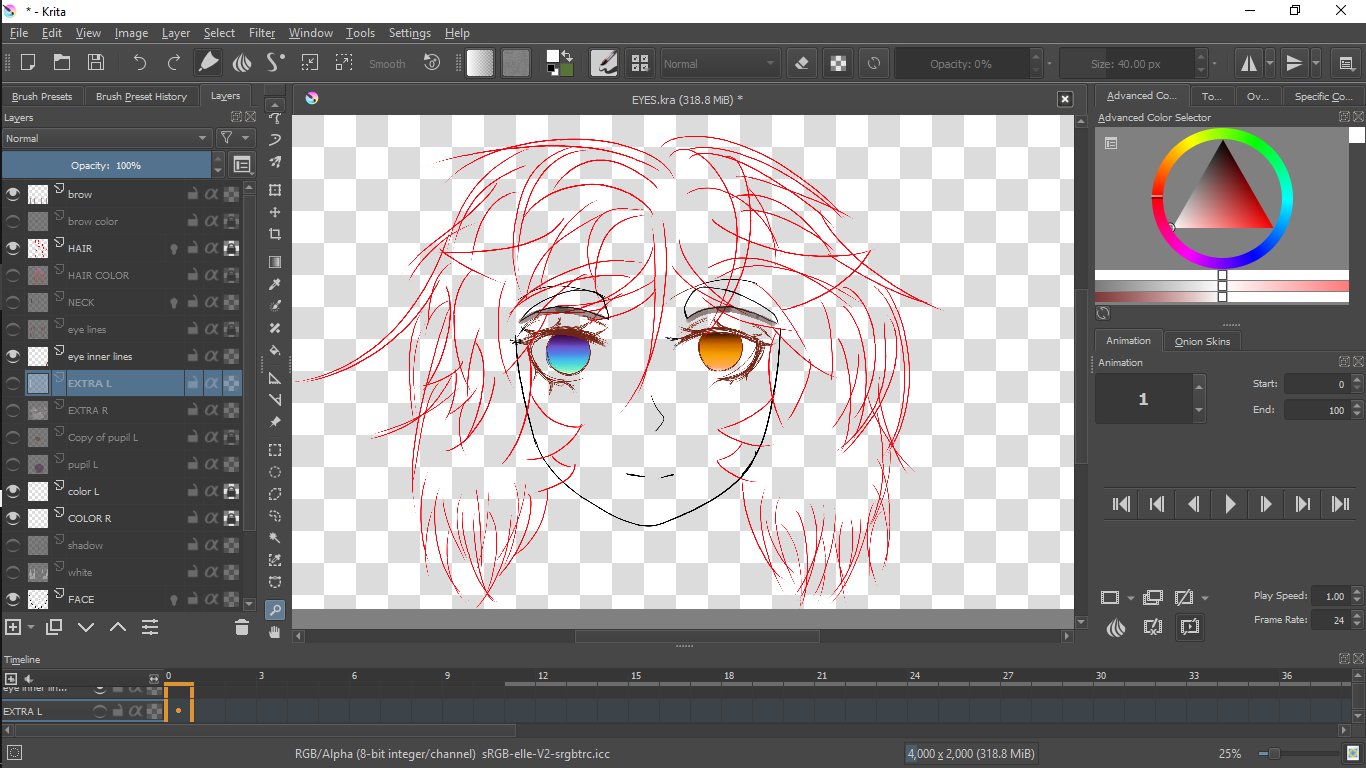Open the new layer type dropdown arrow
The width and height of the screenshot is (1366, 768).
[x=29, y=627]
